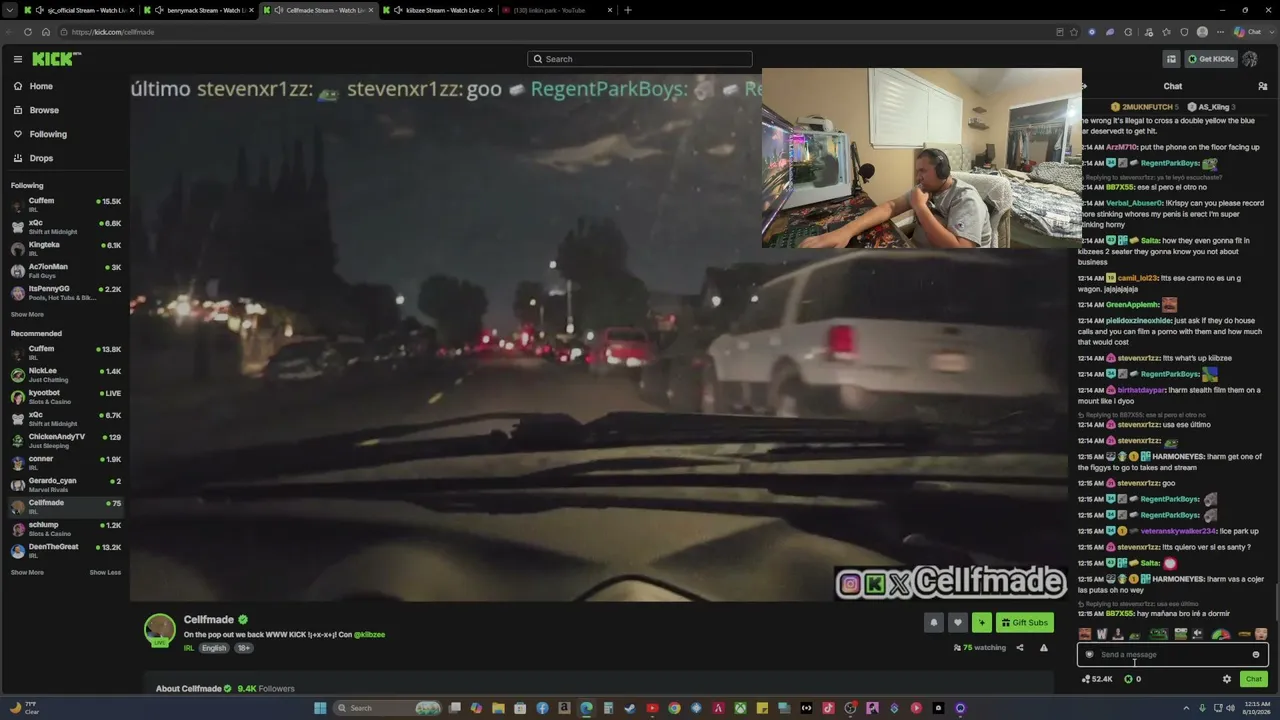Click the Windows taskbar search box
Image resolution: width=1280 pixels, height=720 pixels.
[x=388, y=708]
